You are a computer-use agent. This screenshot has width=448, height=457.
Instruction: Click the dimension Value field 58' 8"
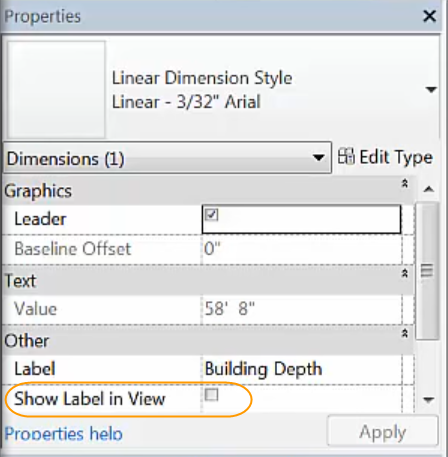[x=302, y=309]
